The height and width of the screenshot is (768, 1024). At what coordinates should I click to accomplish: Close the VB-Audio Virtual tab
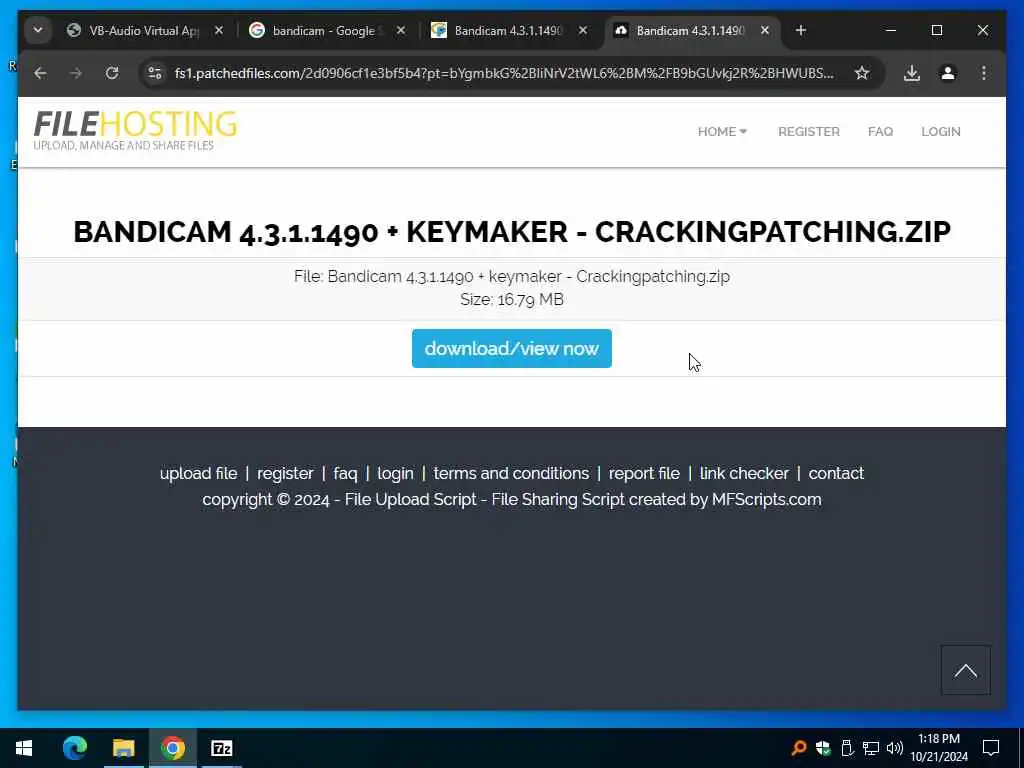pos(219,31)
